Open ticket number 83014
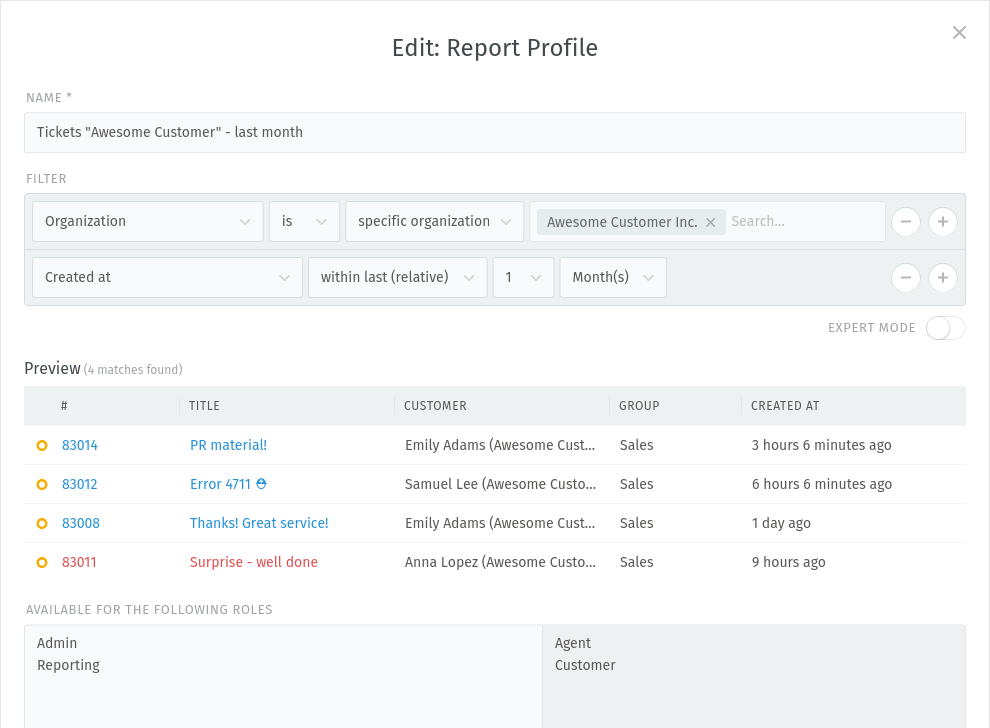 (x=80, y=445)
